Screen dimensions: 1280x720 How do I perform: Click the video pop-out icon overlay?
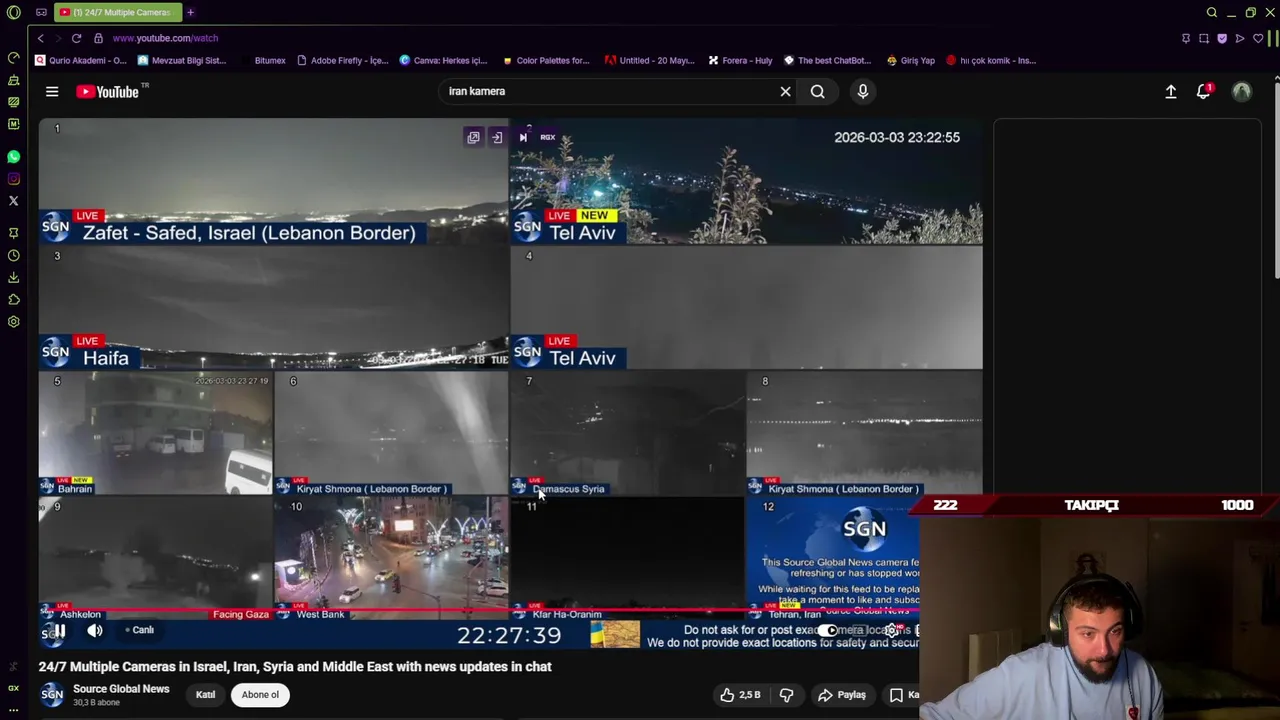click(474, 138)
